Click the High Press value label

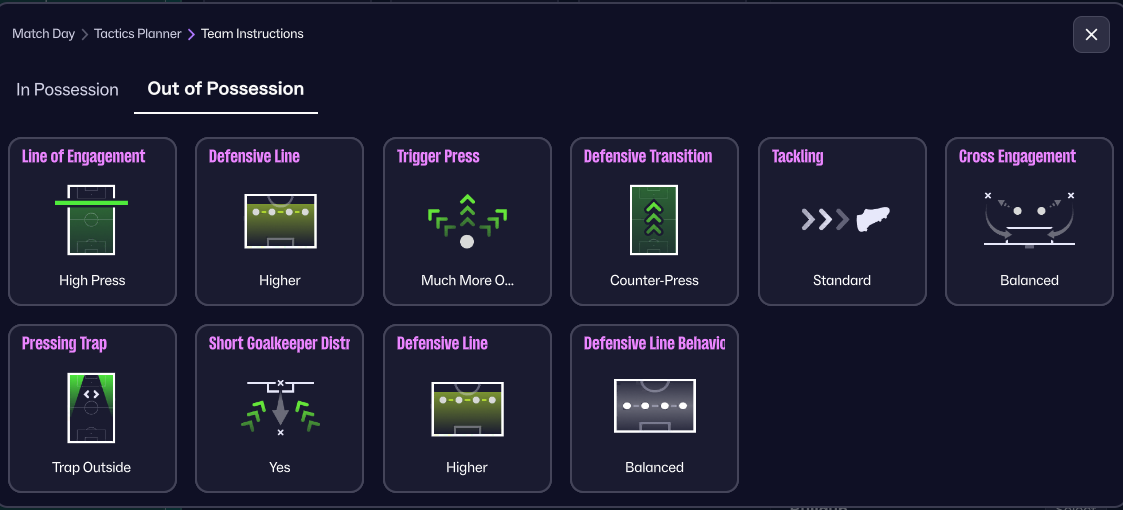pyautogui.click(x=92, y=281)
